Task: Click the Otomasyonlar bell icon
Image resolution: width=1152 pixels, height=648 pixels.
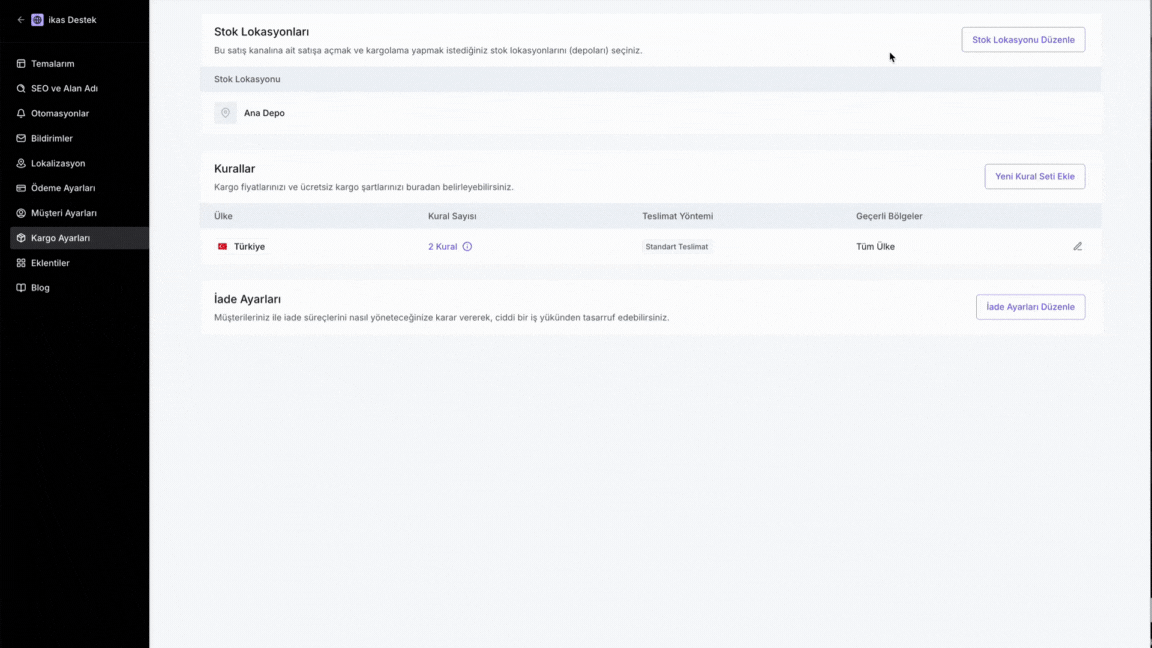Action: click(21, 113)
